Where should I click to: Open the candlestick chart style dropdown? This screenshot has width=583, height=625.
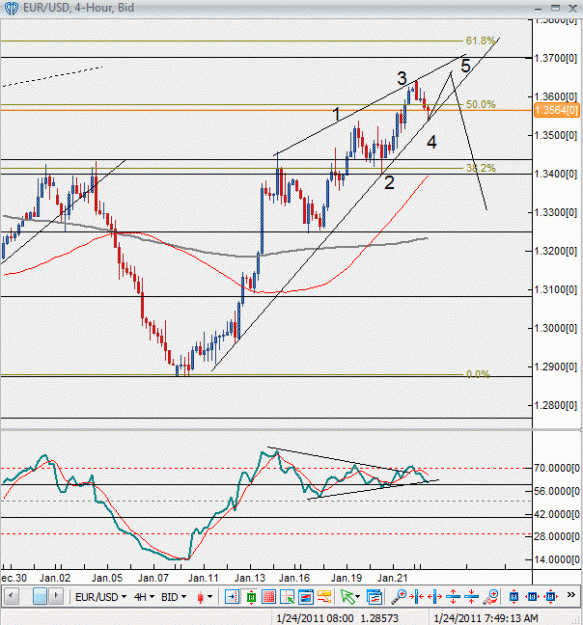tap(205, 597)
